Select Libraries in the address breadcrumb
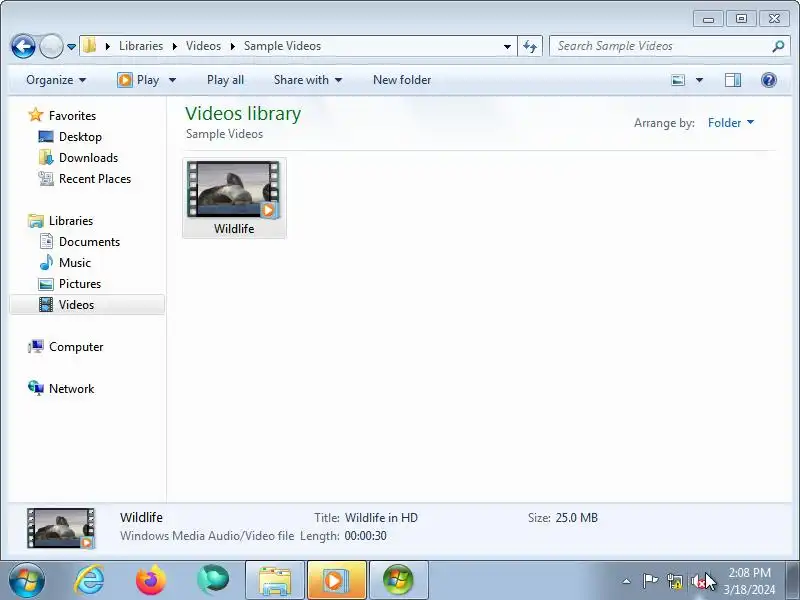Screen dimensions: 800x600 coord(141,46)
